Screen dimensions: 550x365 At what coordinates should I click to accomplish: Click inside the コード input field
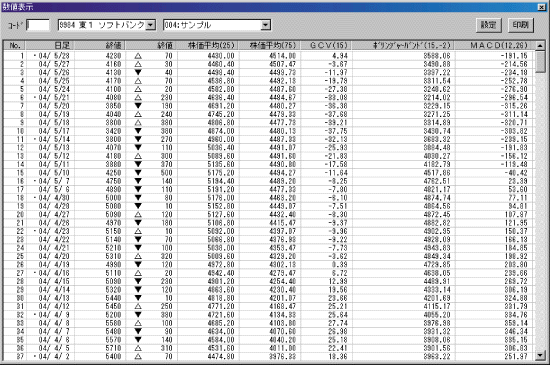pos(38,25)
